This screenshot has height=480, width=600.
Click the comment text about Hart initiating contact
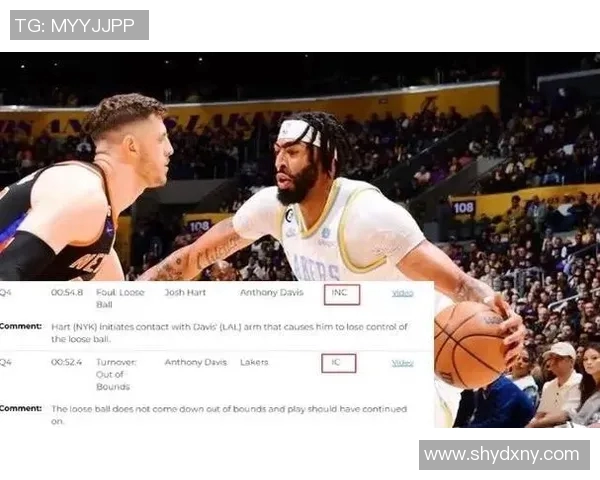pos(229,333)
